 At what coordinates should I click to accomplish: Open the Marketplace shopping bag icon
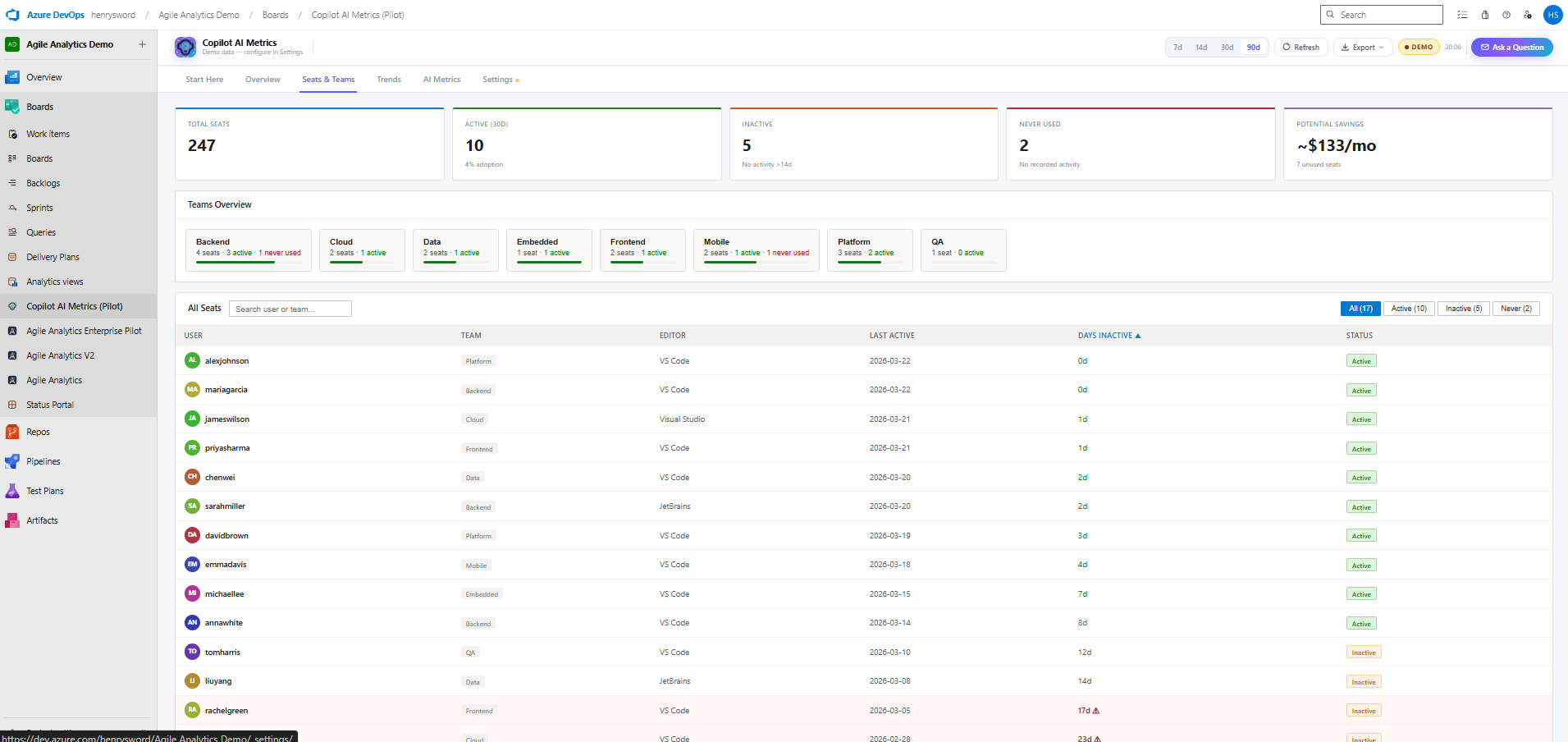click(1483, 14)
